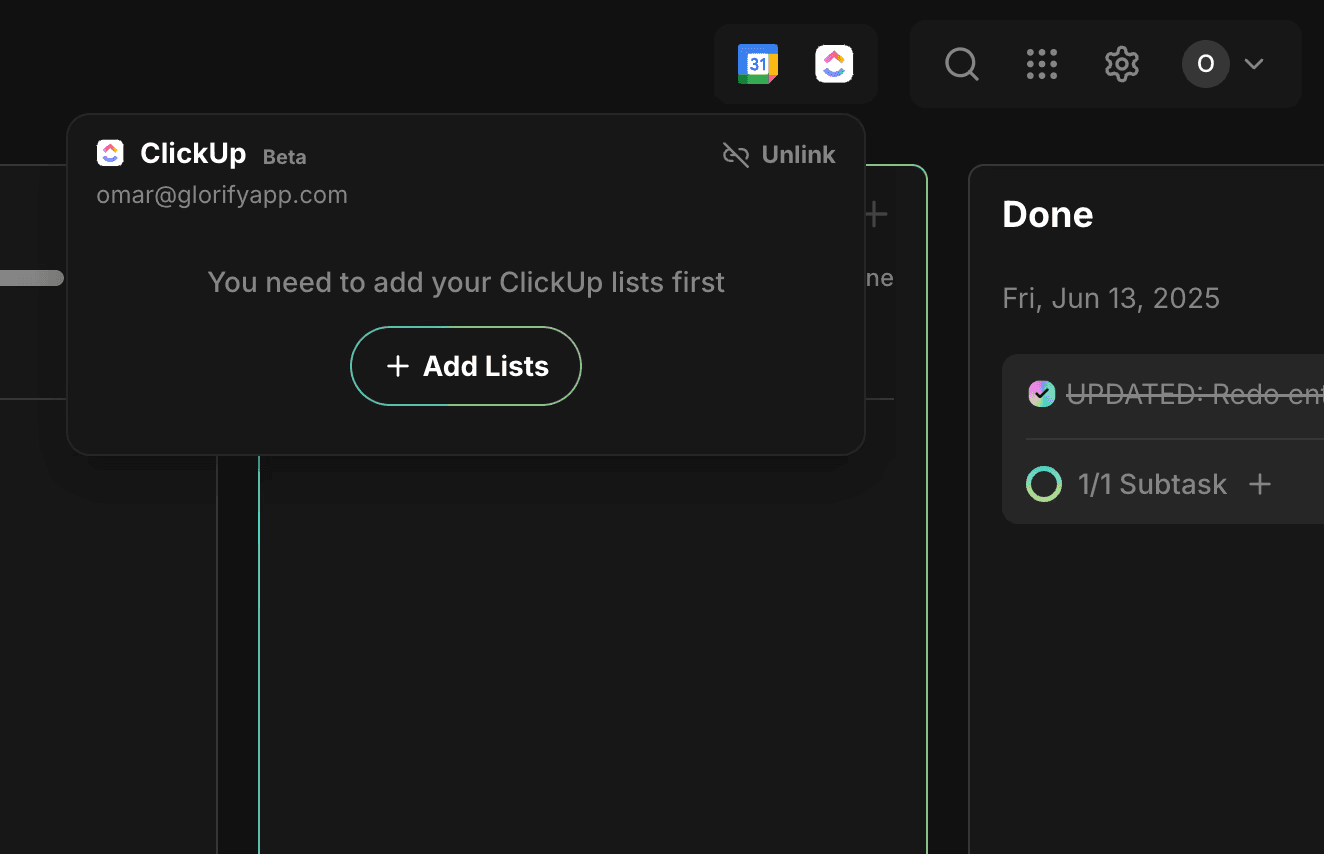
Task: Click the plus icon in the middle column header
Action: click(x=876, y=214)
